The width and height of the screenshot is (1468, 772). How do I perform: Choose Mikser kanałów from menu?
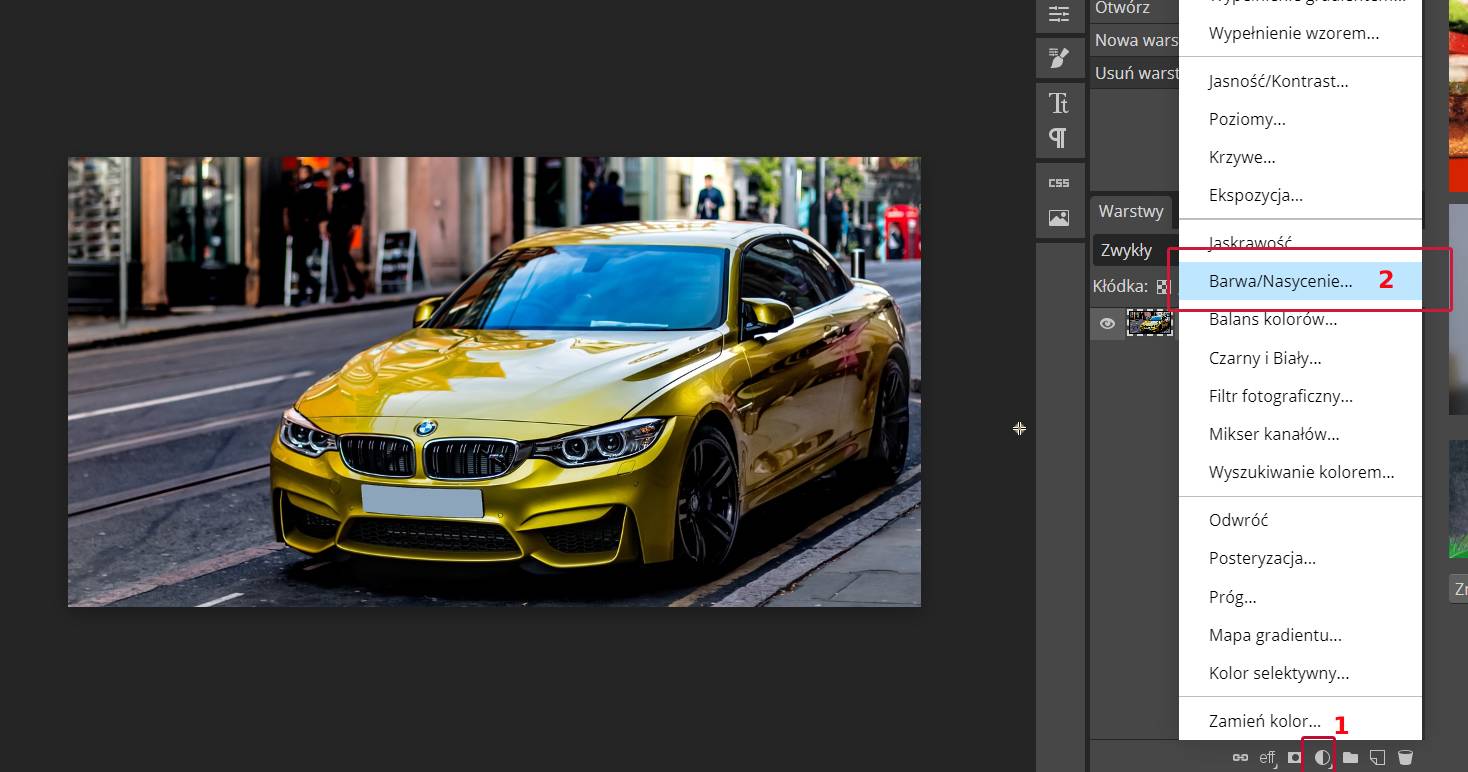click(x=1300, y=434)
